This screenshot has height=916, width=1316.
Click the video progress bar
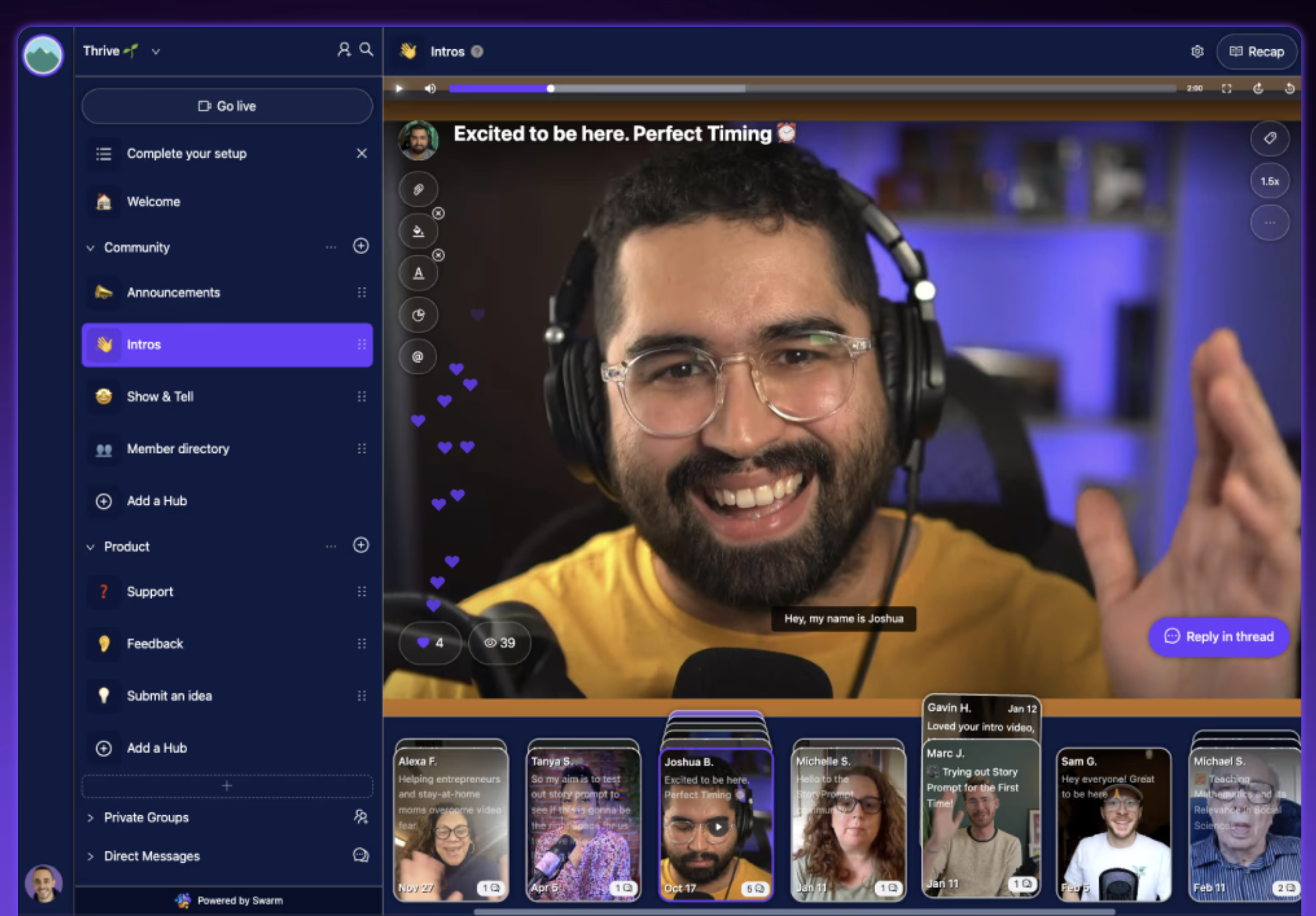pyautogui.click(x=813, y=88)
